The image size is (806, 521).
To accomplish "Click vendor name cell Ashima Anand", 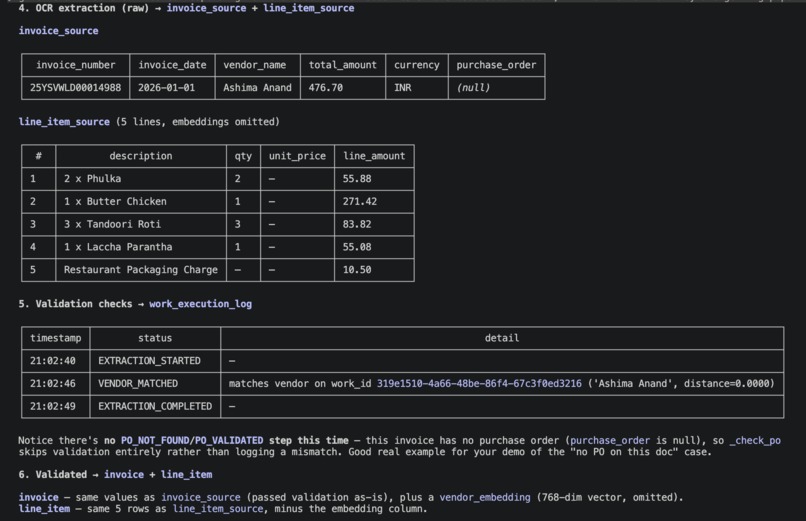I will click(x=258, y=88).
